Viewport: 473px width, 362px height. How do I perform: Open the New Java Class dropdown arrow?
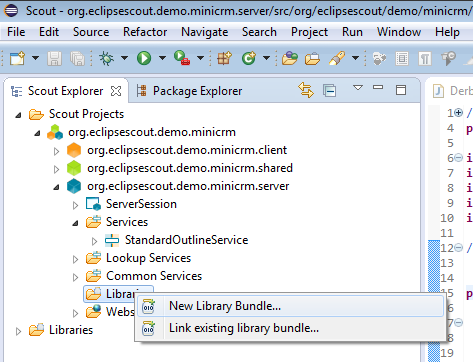coord(266,58)
